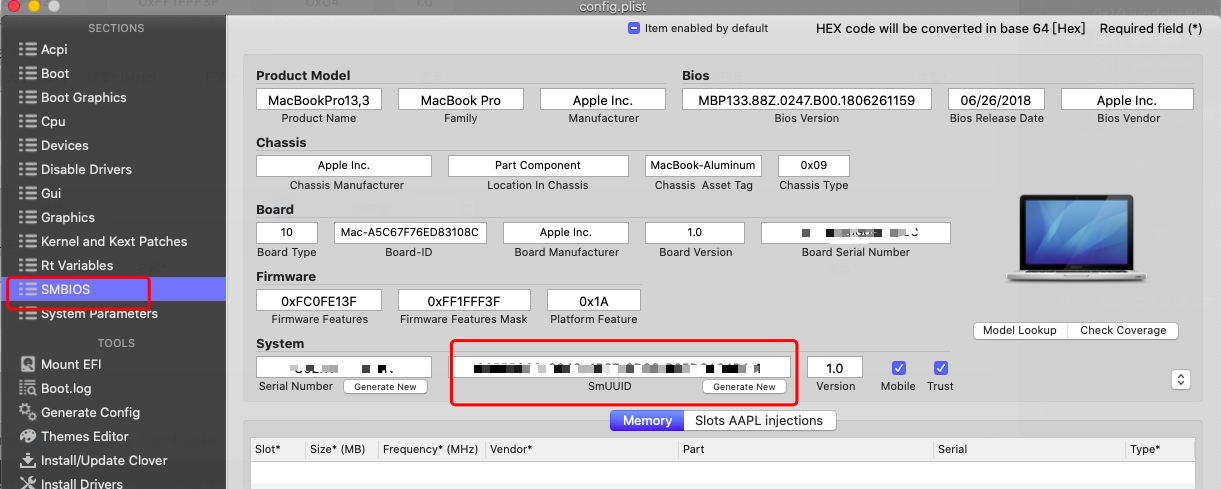Switch to the Memory tab
The height and width of the screenshot is (489, 1221).
[x=647, y=420]
